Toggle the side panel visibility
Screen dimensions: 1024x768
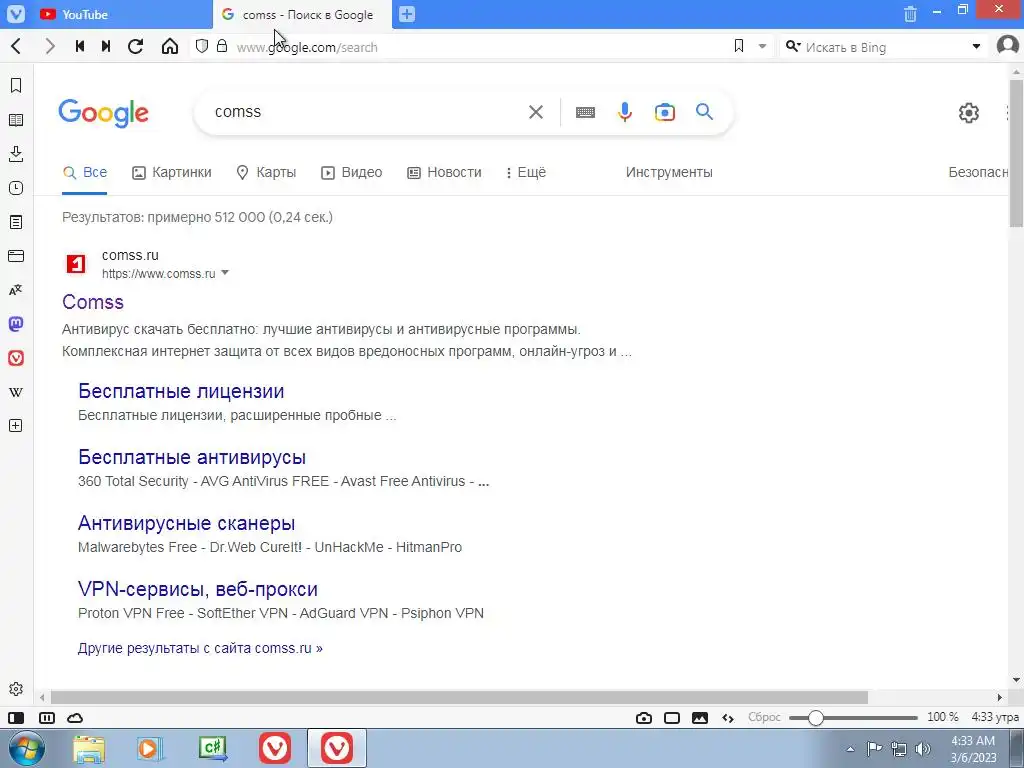[16, 718]
